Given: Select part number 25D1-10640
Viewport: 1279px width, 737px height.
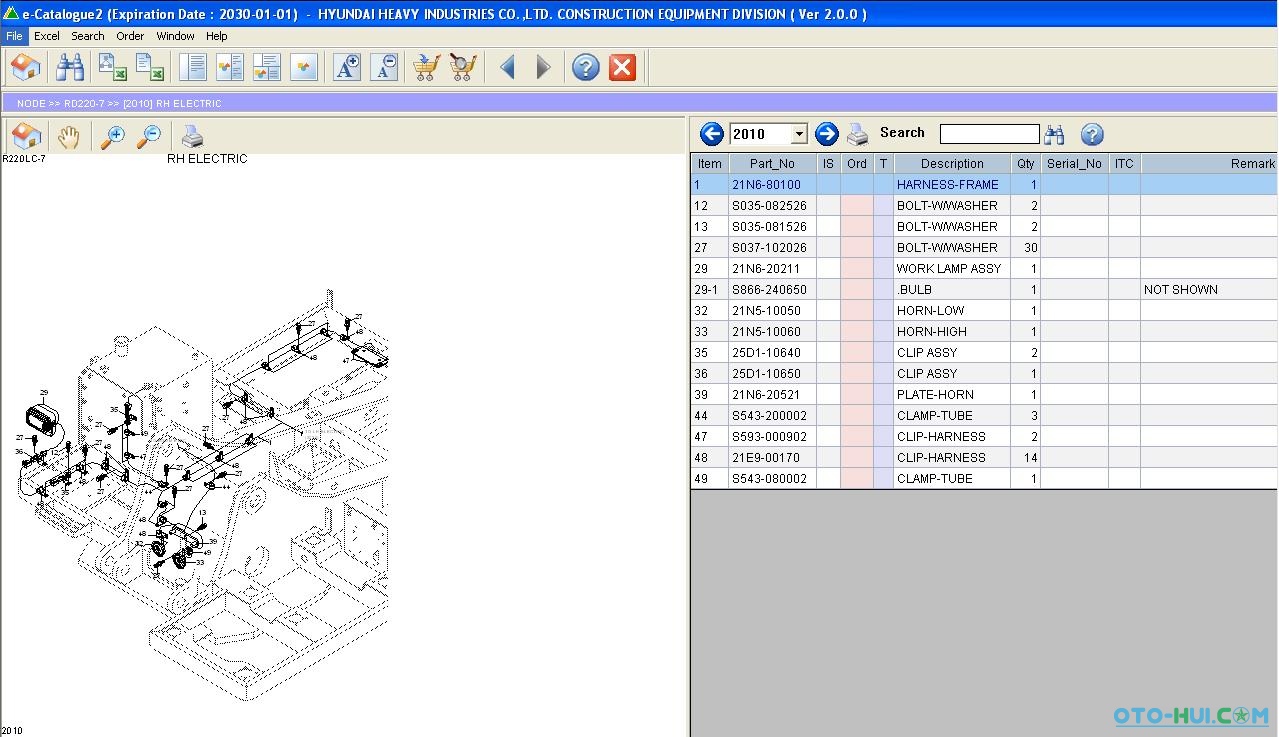Looking at the screenshot, I should point(772,353).
